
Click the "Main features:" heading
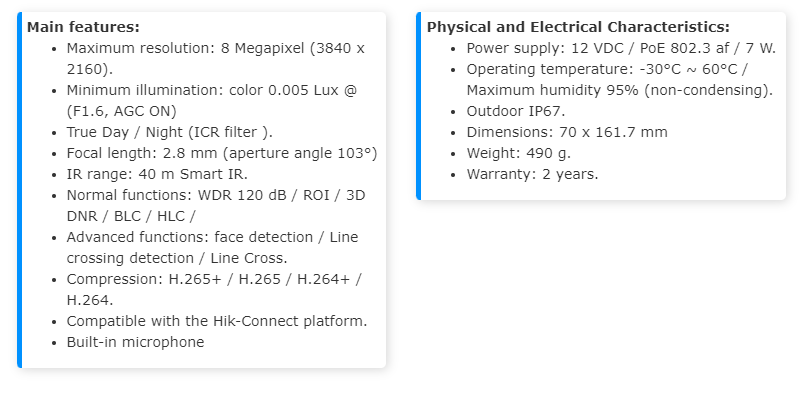pyautogui.click(x=83, y=27)
